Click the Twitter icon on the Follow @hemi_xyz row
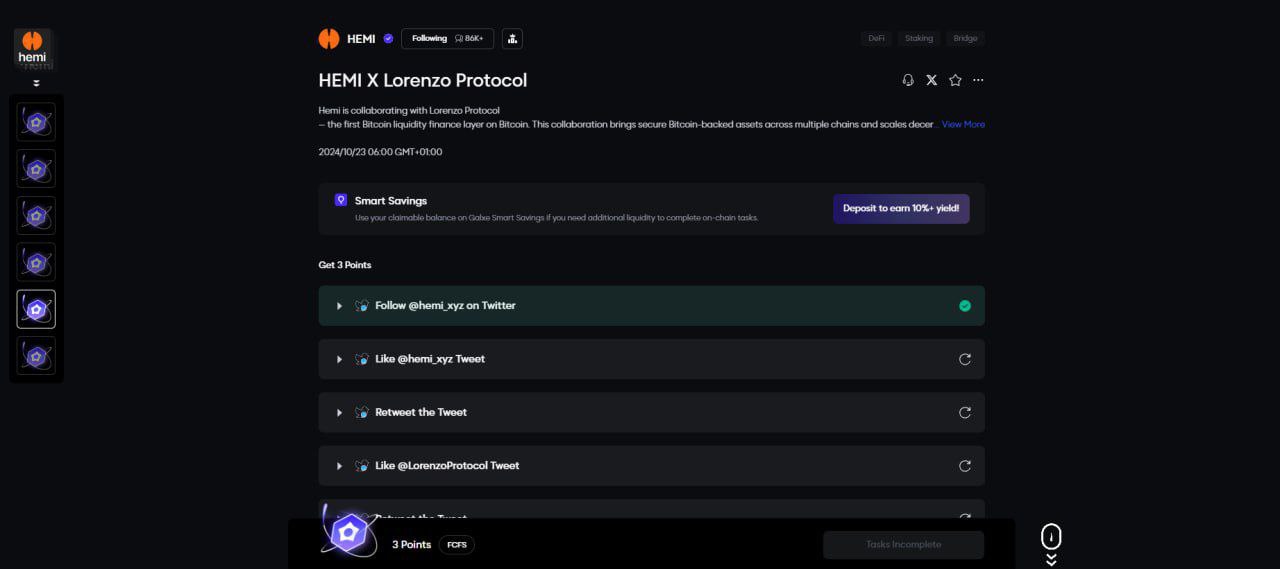The width and height of the screenshot is (1280, 569). pos(362,306)
